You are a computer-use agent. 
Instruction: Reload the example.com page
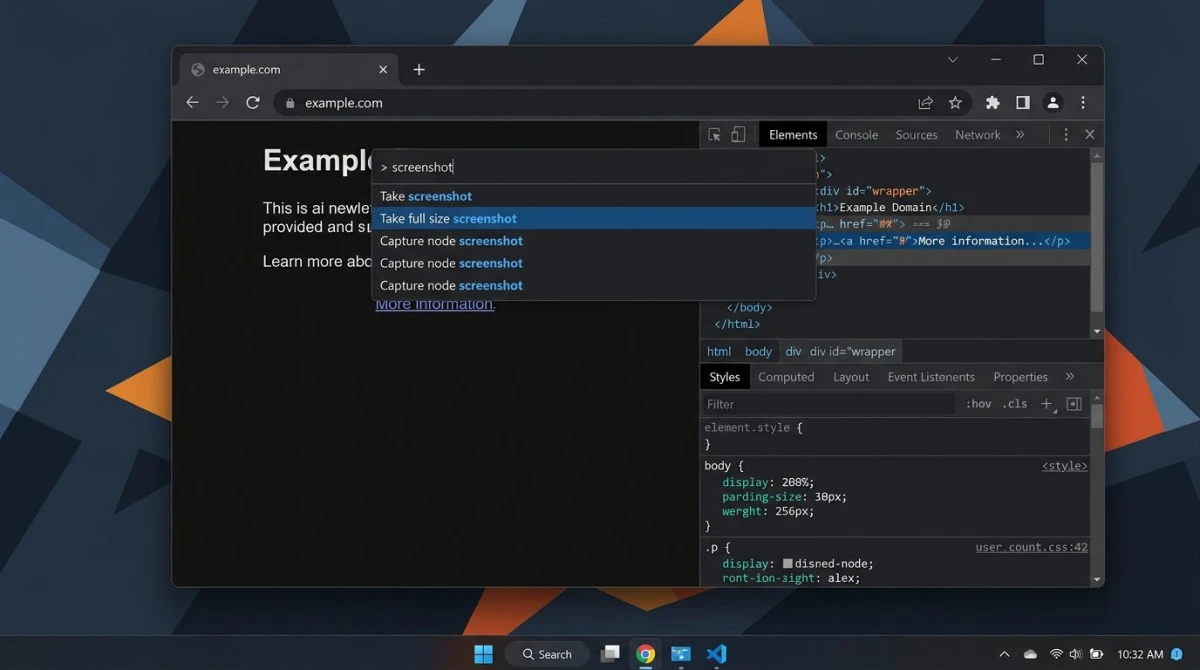pos(253,103)
